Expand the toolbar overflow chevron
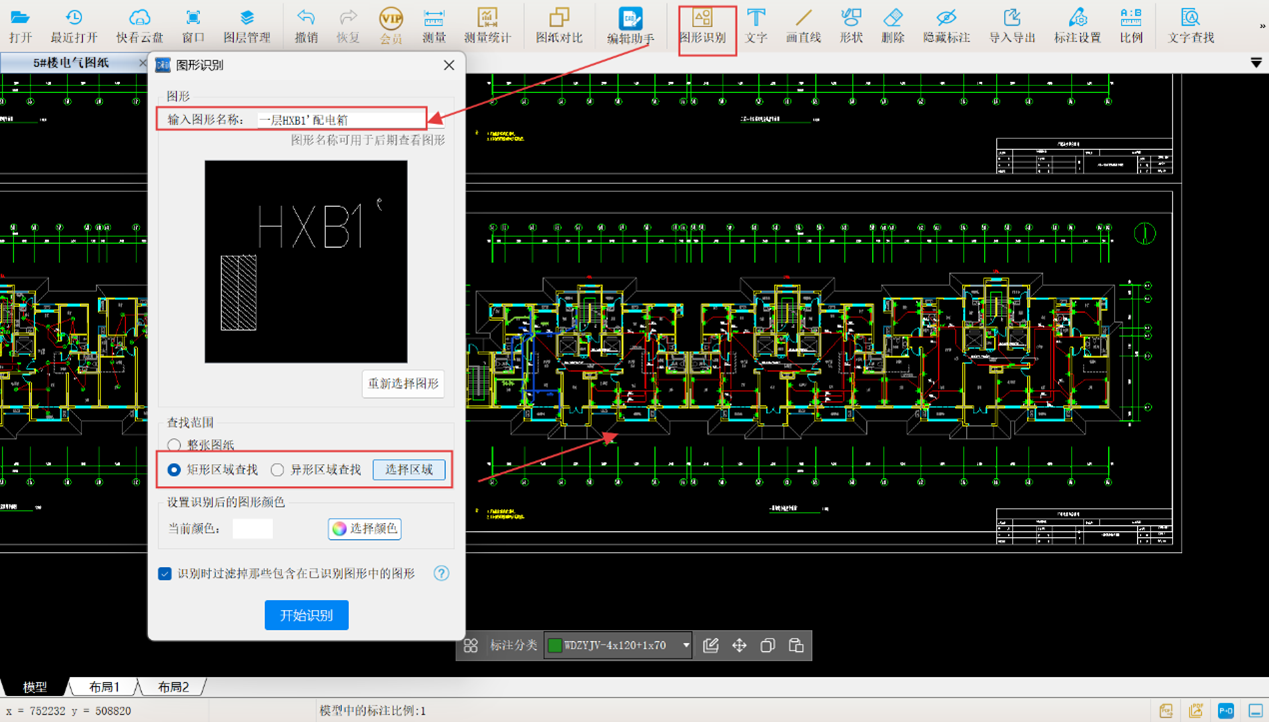The image size is (1269, 722). point(1262,26)
